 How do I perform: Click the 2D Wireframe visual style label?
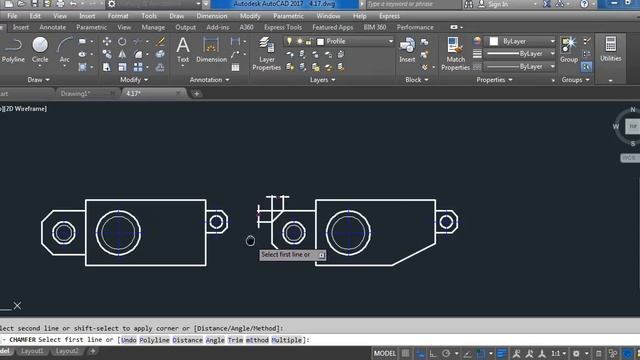coord(26,109)
